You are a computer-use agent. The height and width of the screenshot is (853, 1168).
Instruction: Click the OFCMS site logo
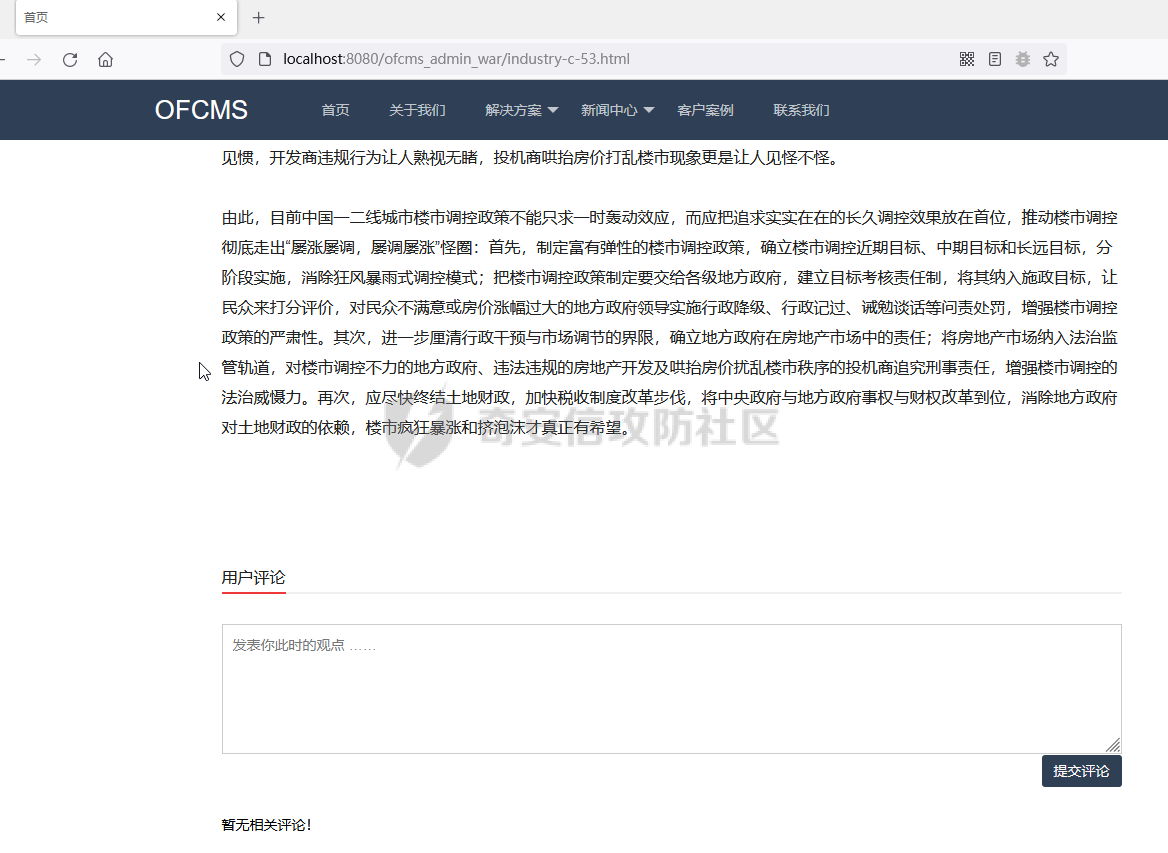[201, 110]
